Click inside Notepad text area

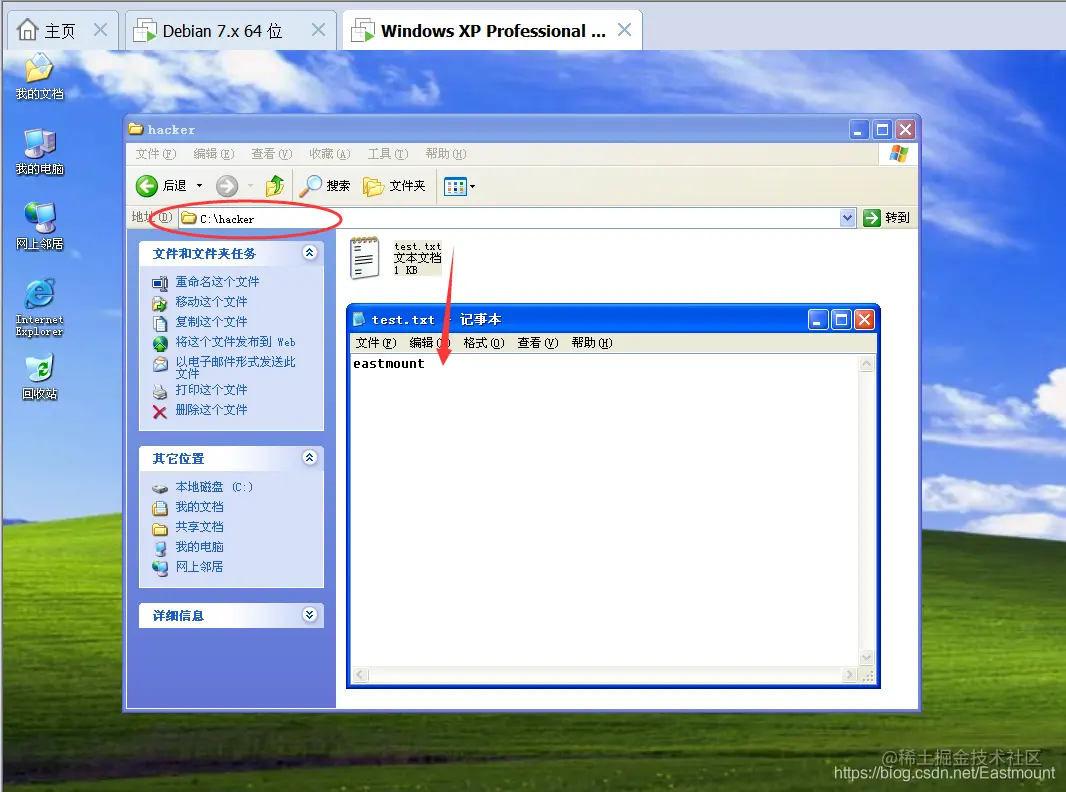click(604, 511)
